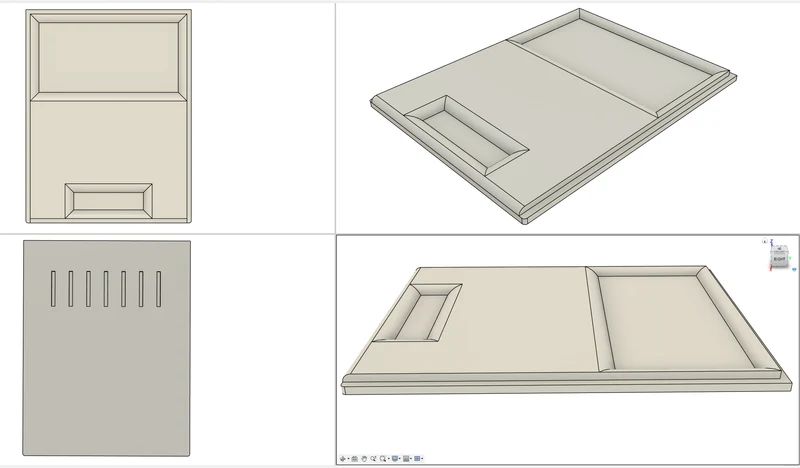800x468 pixels.
Task: Open the ViewCube options dropdown arrow
Action: (x=794, y=269)
